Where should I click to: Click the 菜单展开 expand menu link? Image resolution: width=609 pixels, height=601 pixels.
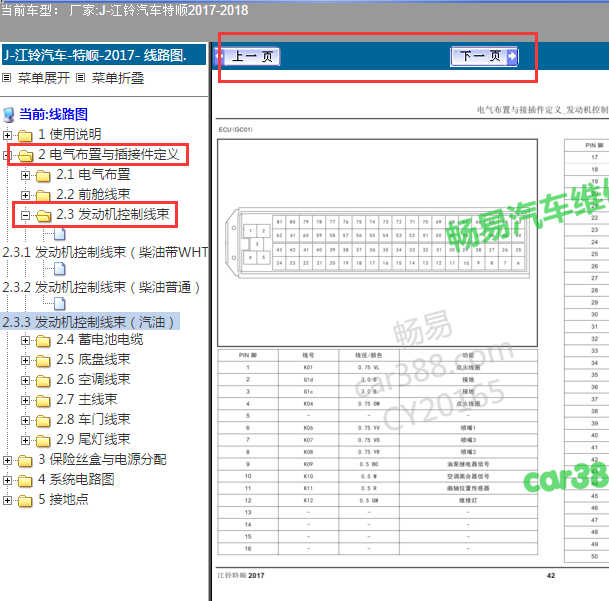pyautogui.click(x=44, y=78)
